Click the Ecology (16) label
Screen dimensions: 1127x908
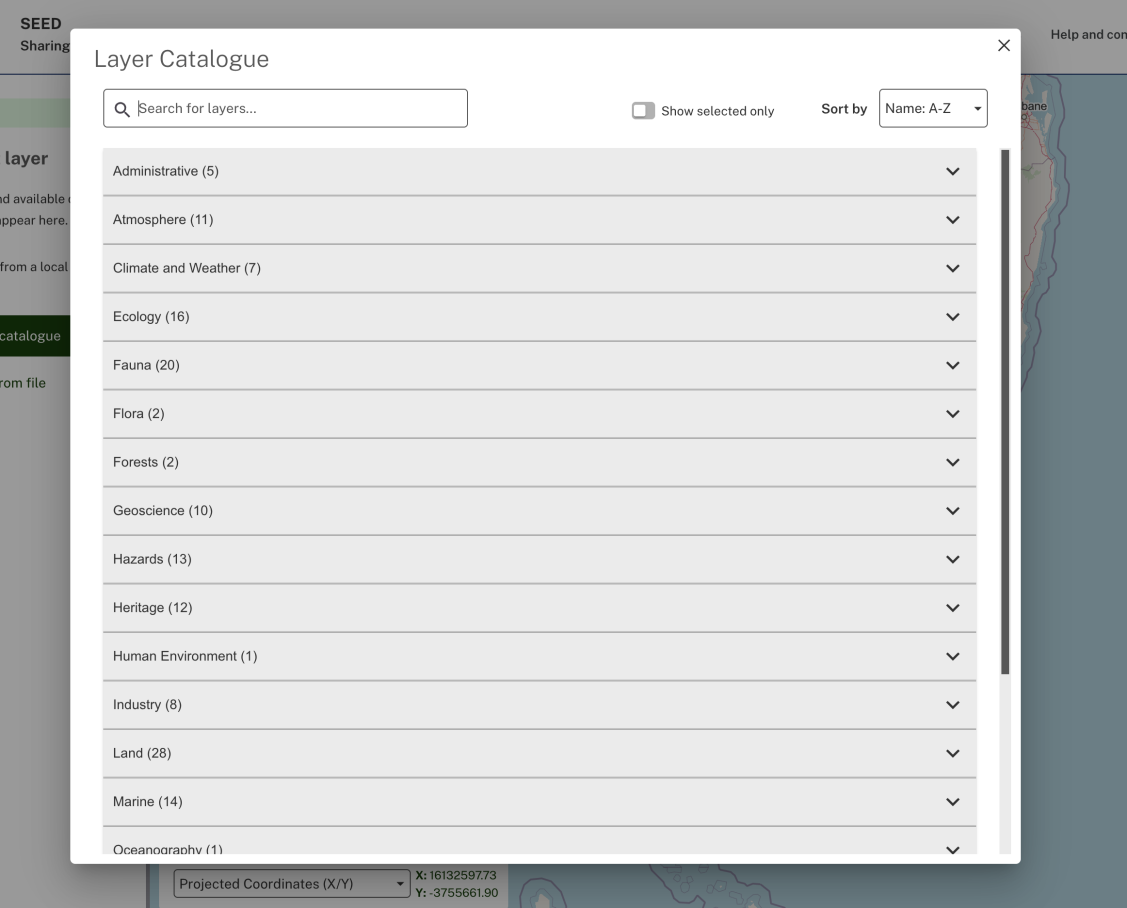151,317
